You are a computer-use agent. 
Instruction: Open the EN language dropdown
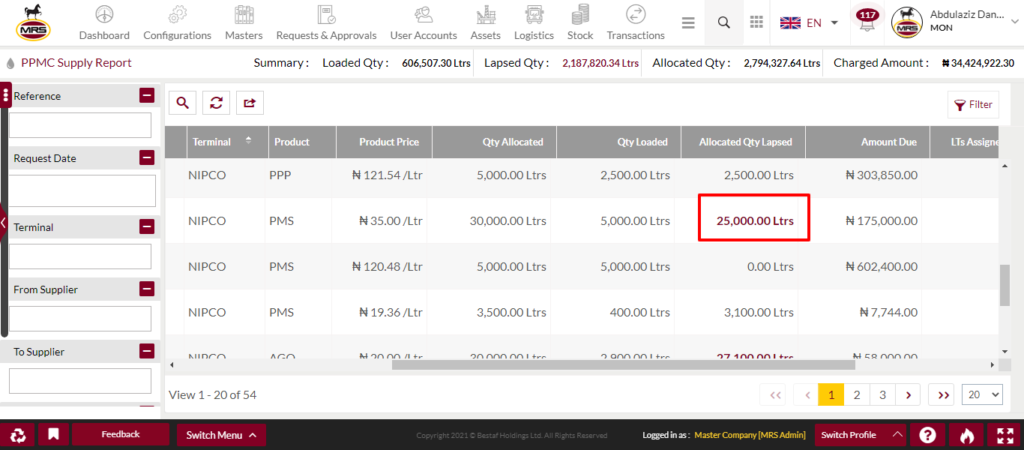point(809,23)
